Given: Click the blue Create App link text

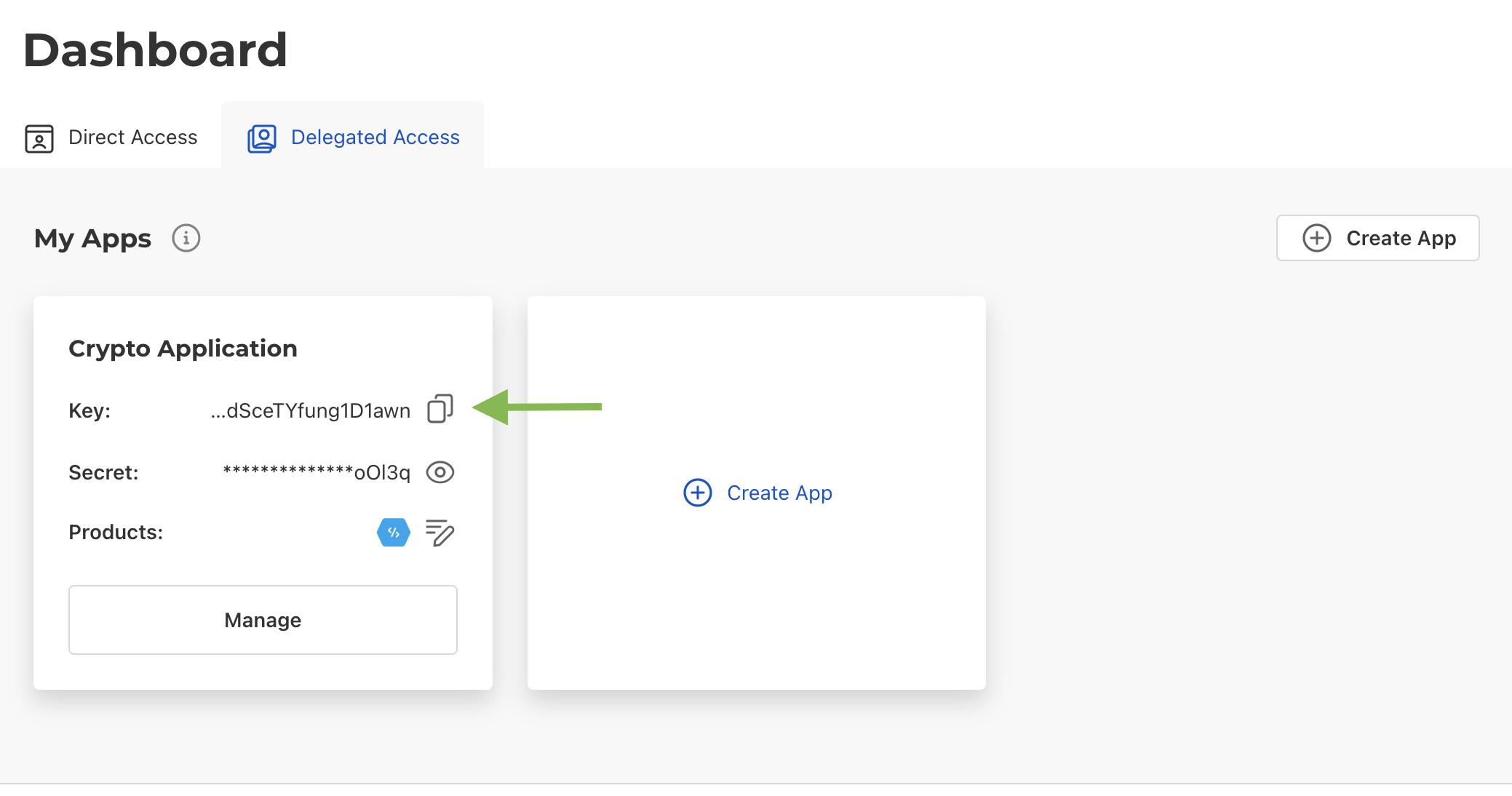Looking at the screenshot, I should coord(779,493).
